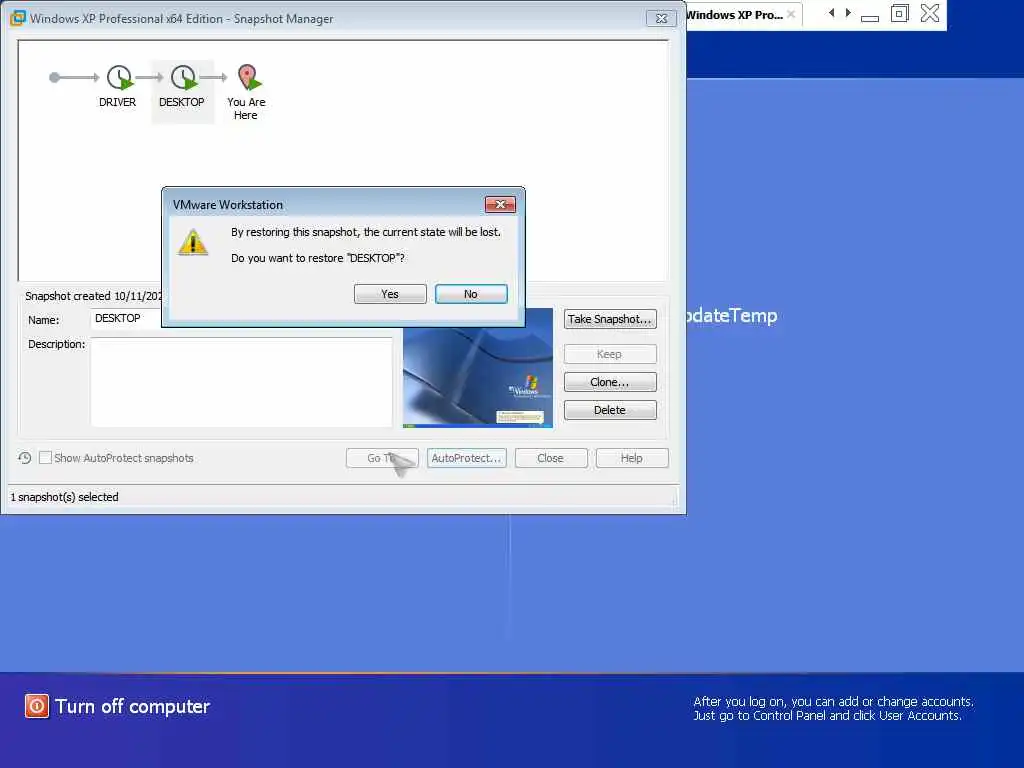Confirm restore by clicking Yes
This screenshot has width=1024, height=768.
point(390,294)
